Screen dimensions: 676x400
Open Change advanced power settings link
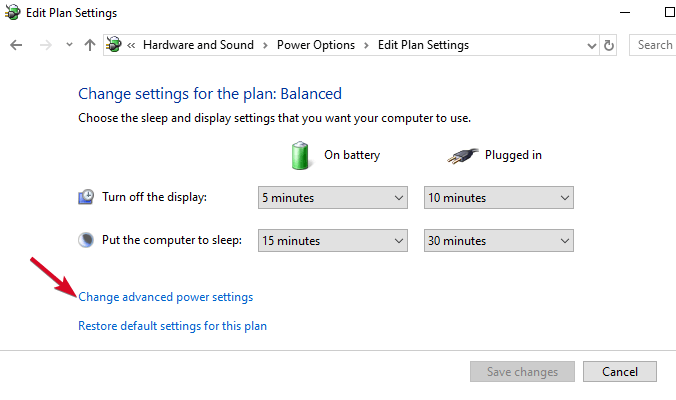(x=165, y=297)
